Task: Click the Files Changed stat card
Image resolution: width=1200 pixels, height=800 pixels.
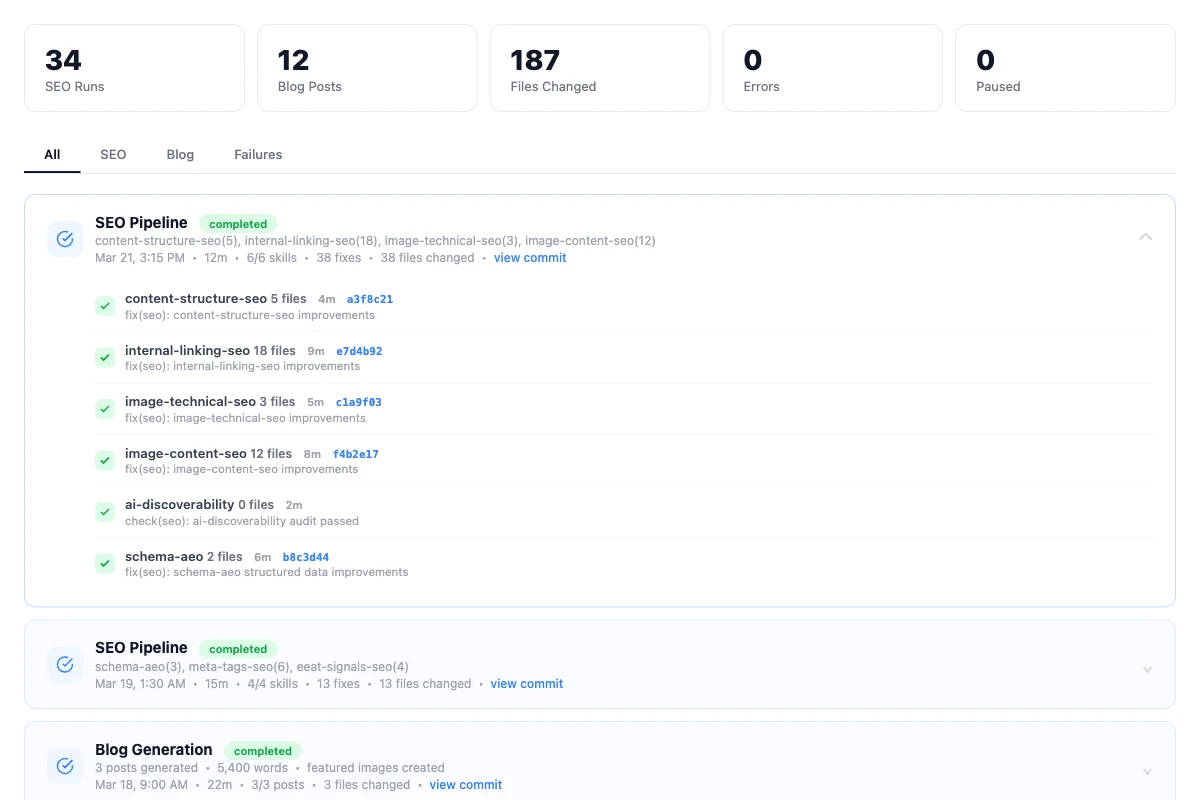Action: [599, 68]
